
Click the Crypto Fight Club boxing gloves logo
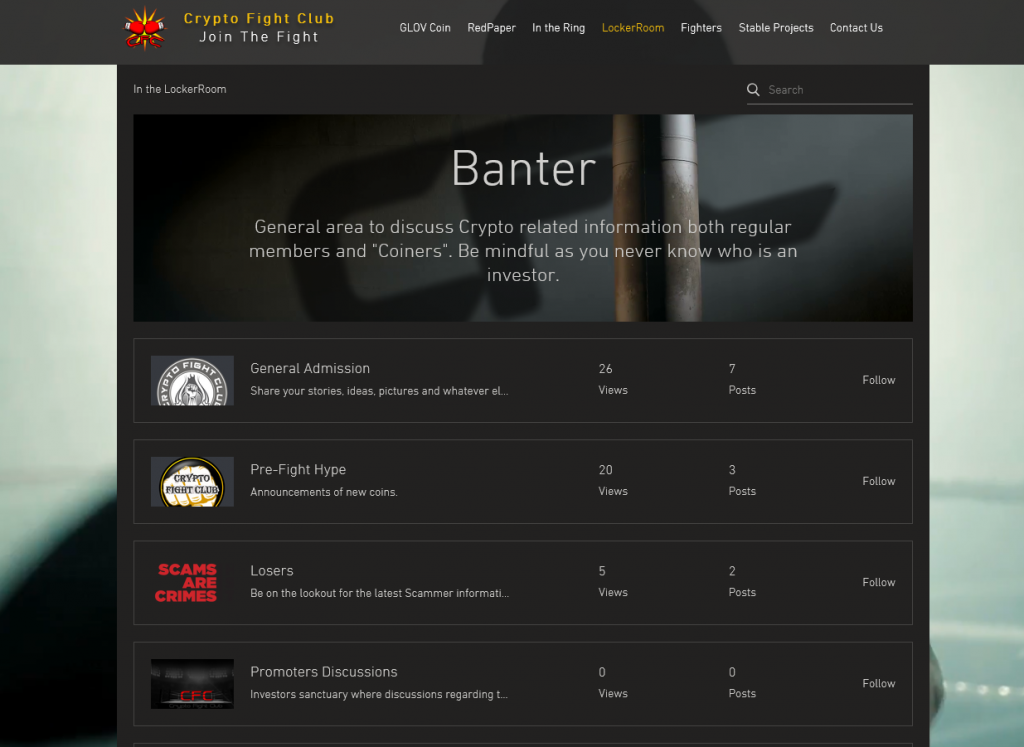[144, 28]
